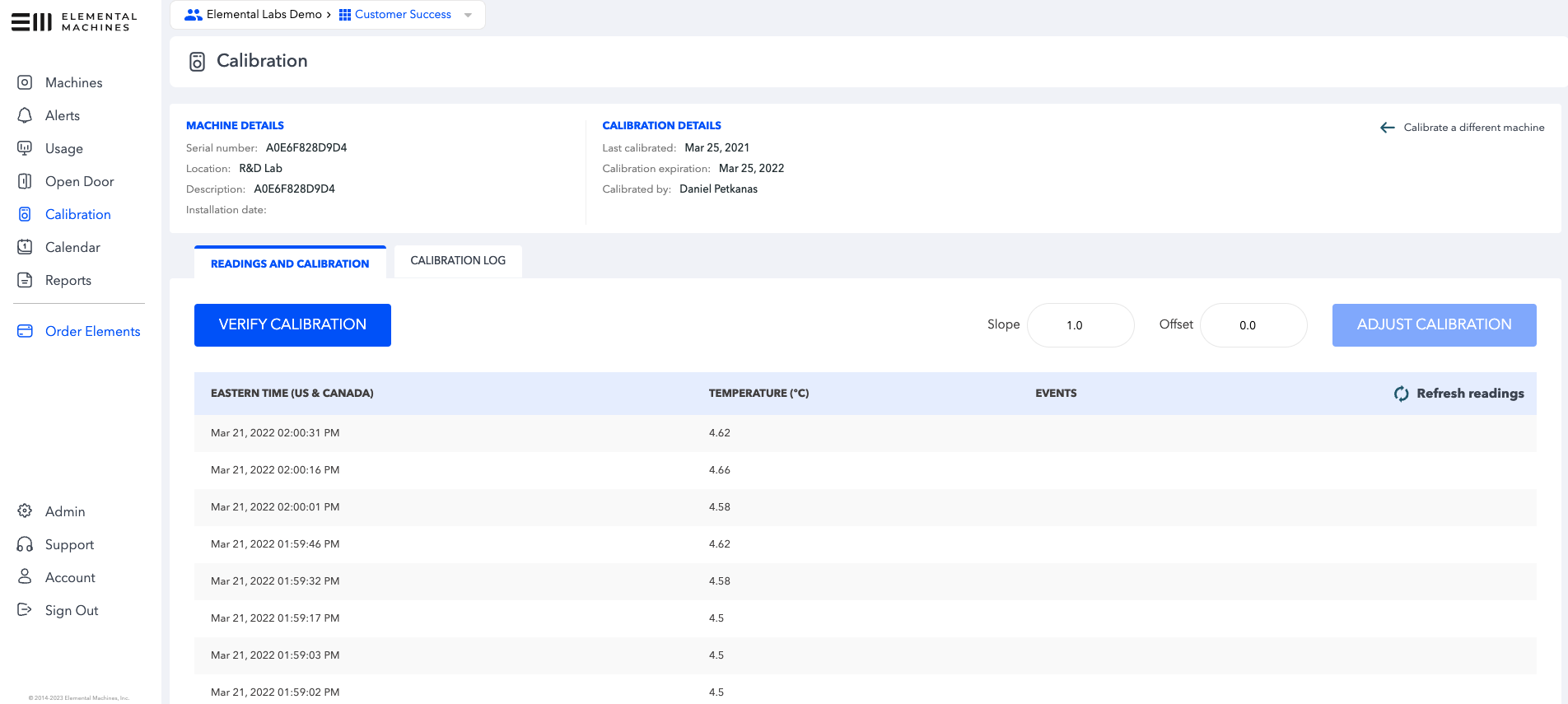Click Temperature (°C) column header
1568x704 pixels.
758,394
